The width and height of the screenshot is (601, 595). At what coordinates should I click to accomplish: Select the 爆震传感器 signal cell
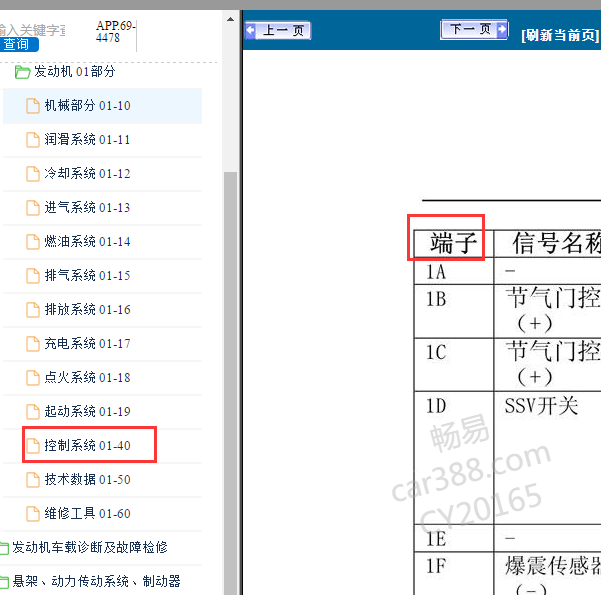548,574
